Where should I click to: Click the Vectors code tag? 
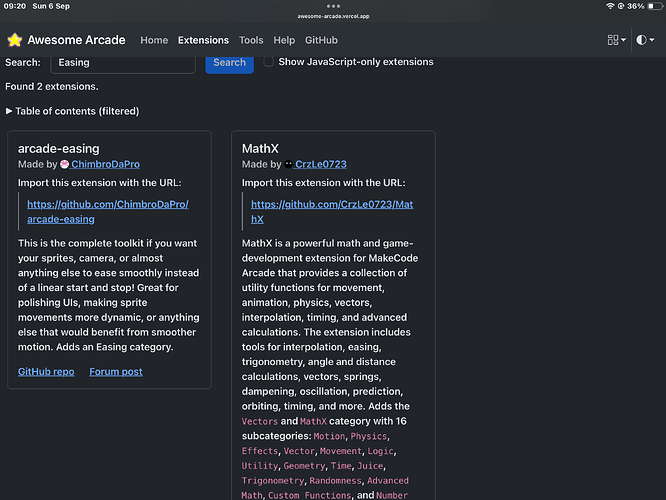[x=260, y=421]
